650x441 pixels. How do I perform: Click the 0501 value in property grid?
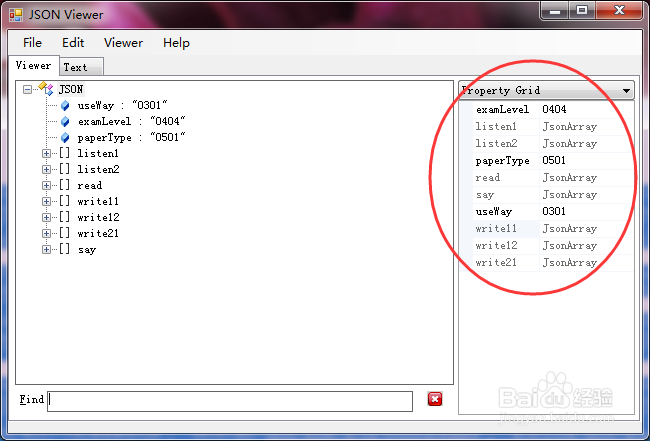tap(554, 160)
